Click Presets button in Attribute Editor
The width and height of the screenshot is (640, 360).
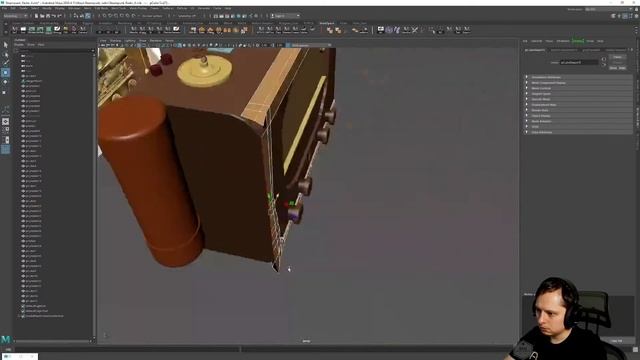(617, 62)
